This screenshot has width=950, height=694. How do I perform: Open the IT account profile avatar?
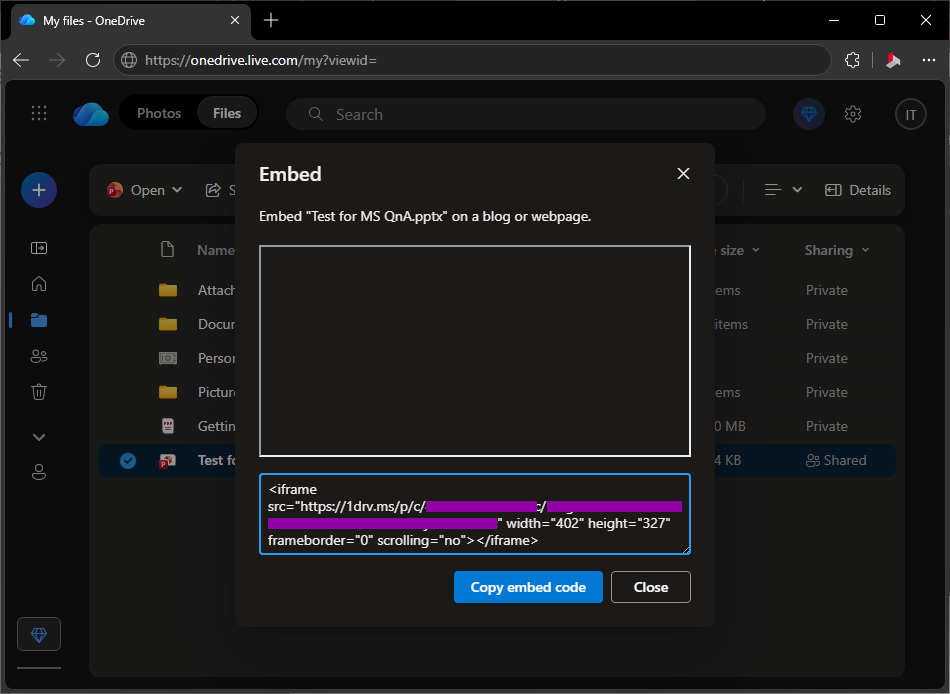911,114
